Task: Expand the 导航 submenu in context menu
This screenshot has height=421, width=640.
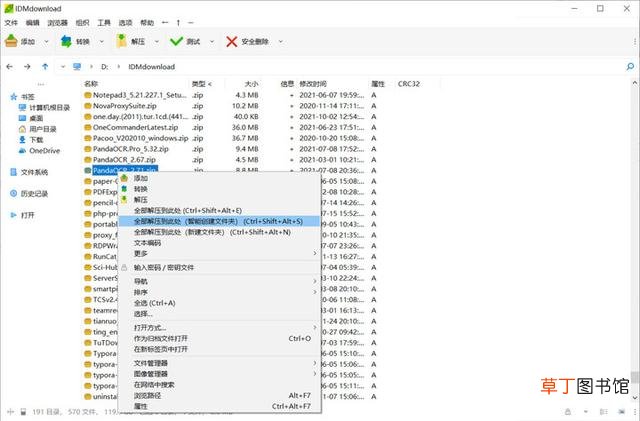Action: [314, 281]
